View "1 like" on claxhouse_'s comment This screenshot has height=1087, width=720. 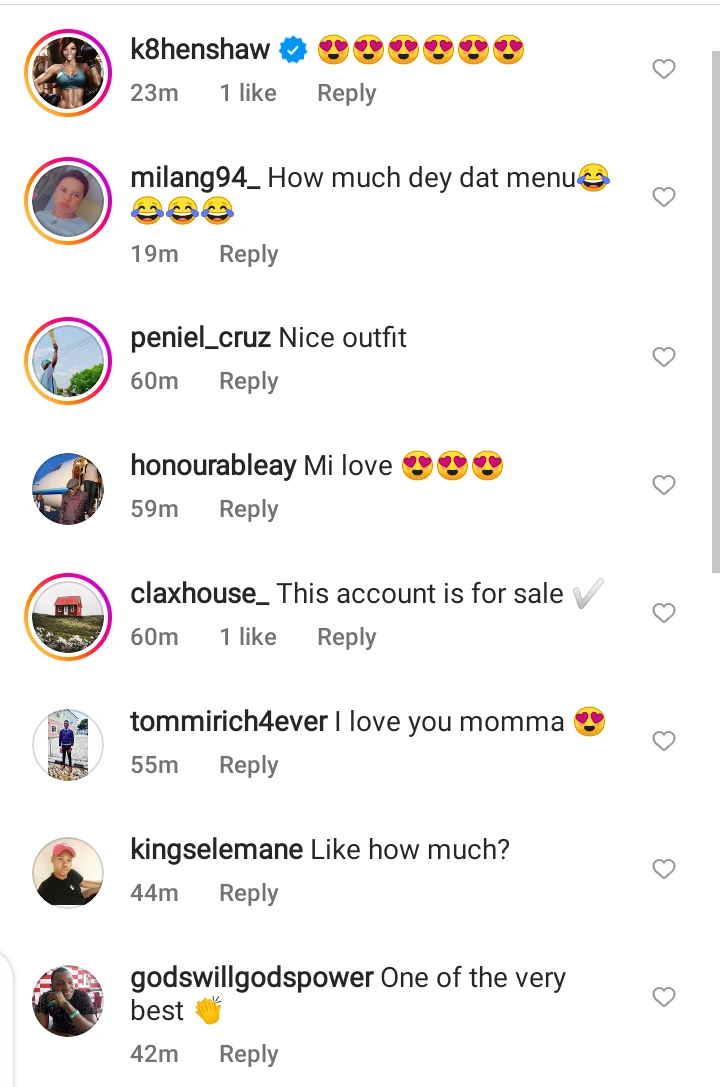click(x=248, y=637)
